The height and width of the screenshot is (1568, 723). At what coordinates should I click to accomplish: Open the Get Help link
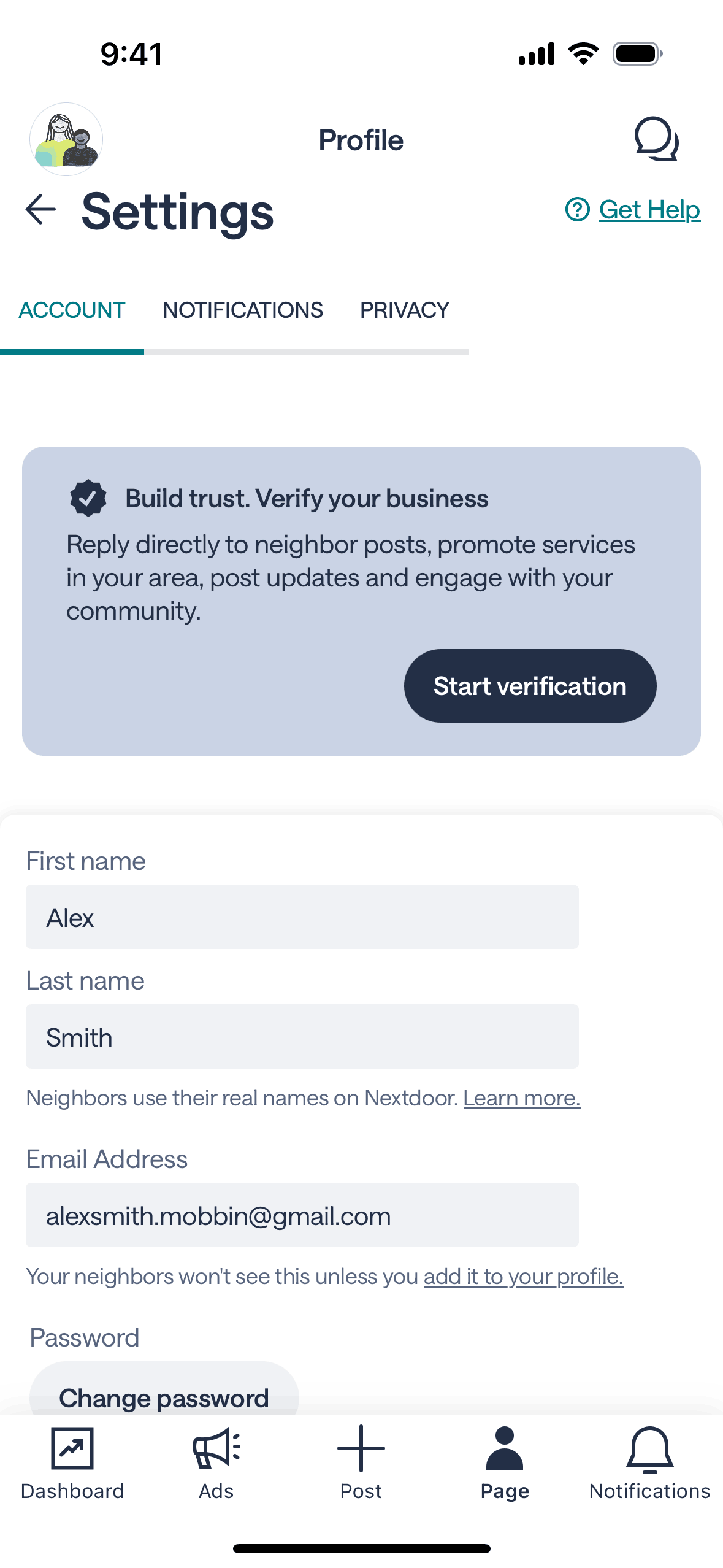tap(649, 210)
